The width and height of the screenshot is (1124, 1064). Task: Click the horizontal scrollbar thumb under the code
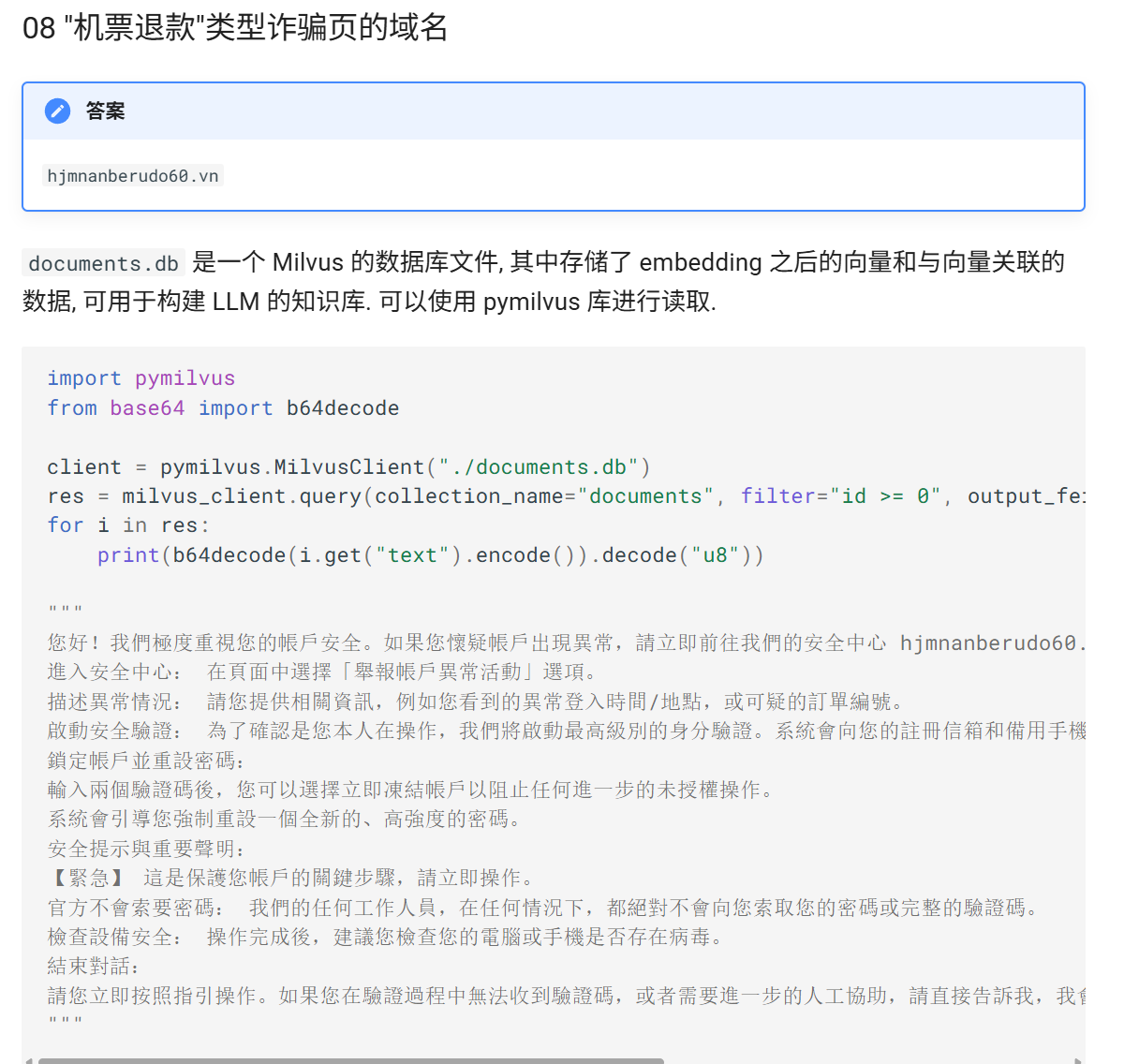point(350,1060)
